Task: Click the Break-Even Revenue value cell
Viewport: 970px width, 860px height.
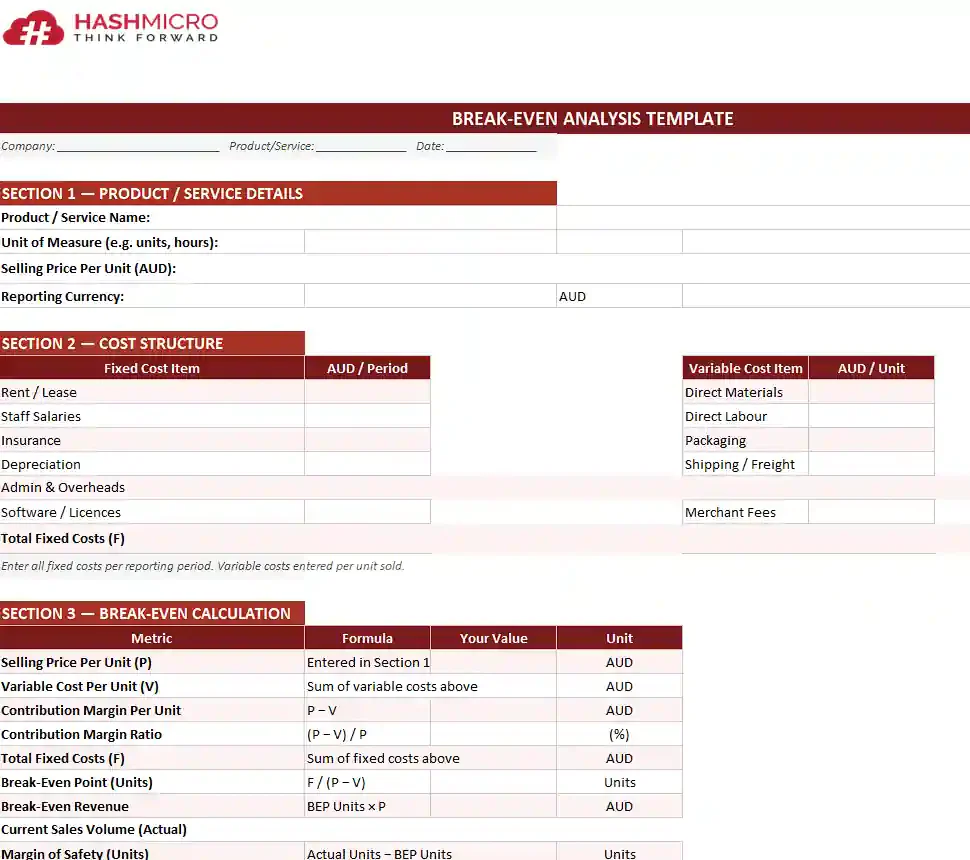Action: click(x=494, y=806)
